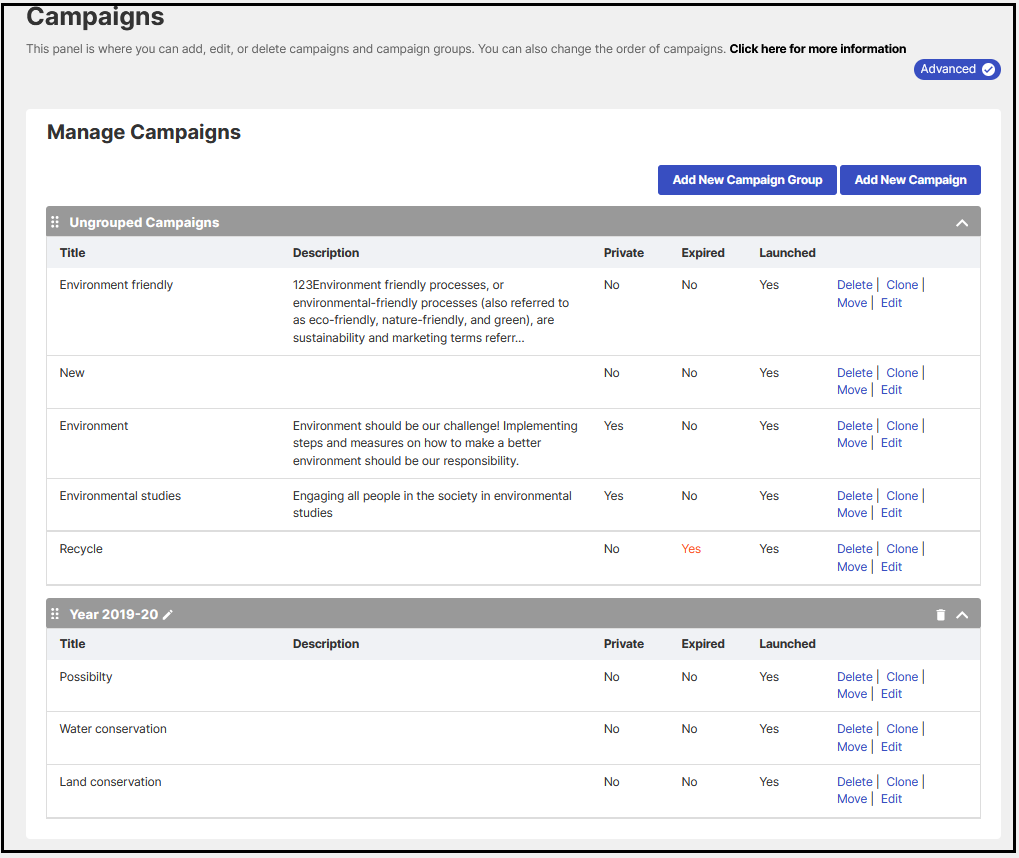Open Click here for more information link
This screenshot has width=1019, height=858.
817,49
